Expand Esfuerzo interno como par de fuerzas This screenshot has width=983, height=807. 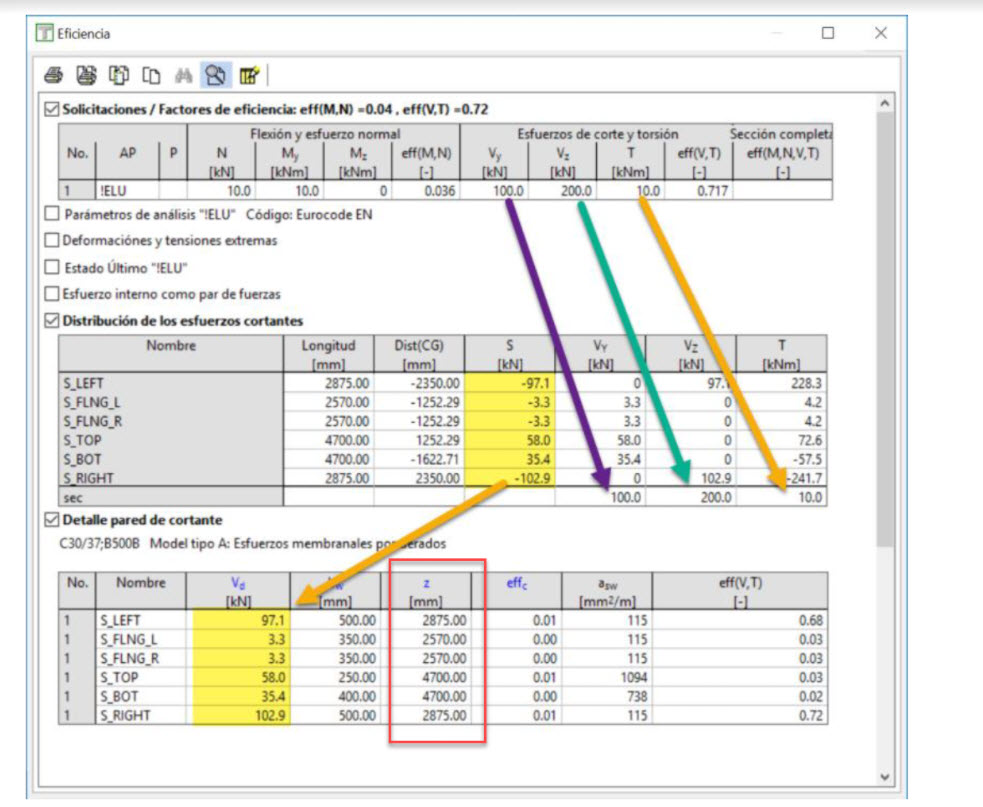[52, 294]
